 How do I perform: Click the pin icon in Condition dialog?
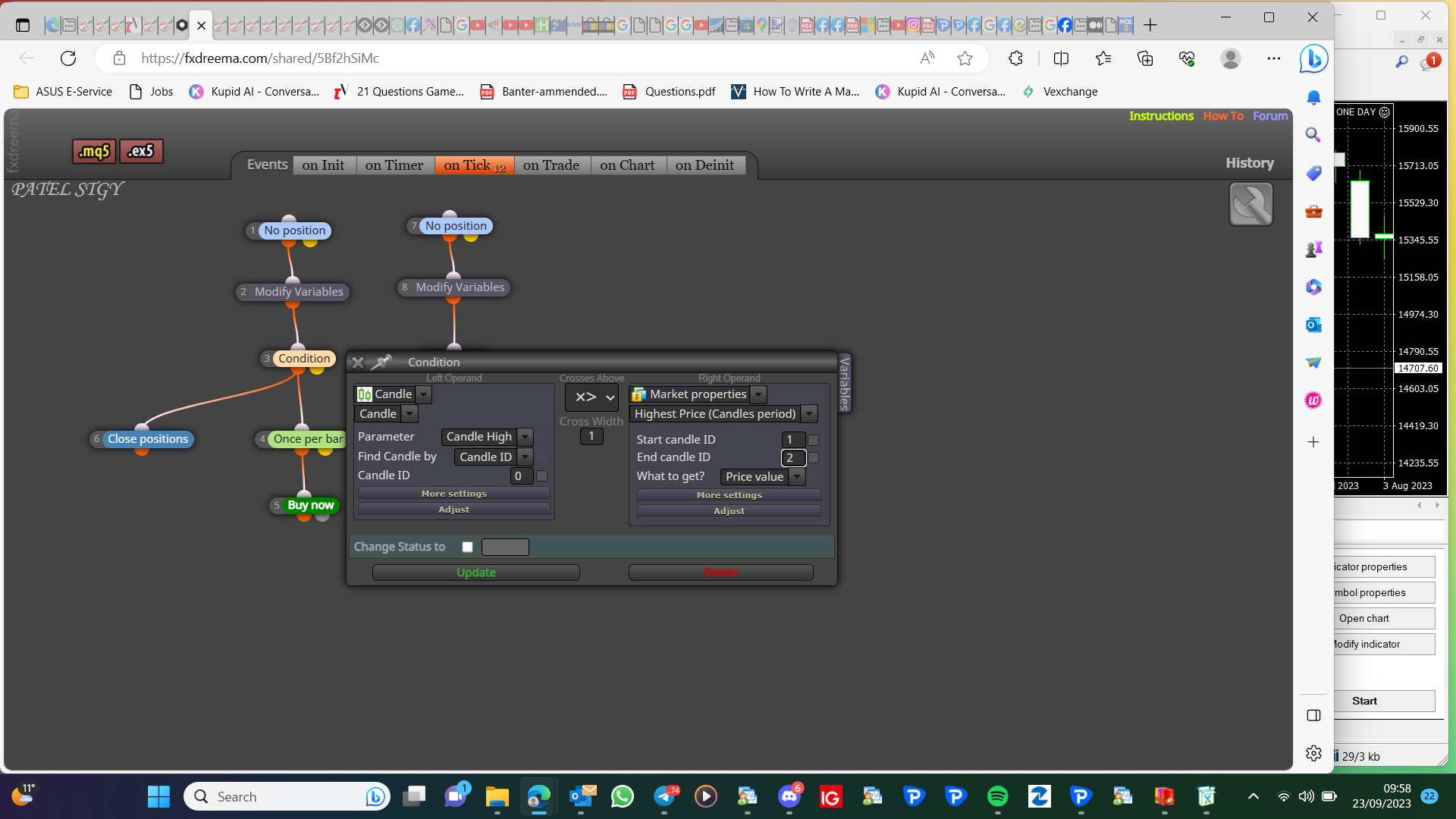pos(381,362)
